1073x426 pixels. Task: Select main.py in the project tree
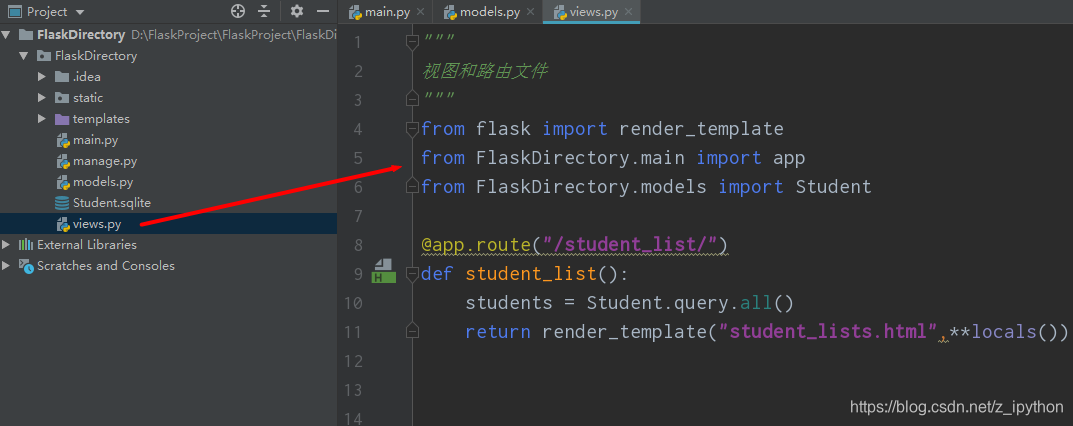[x=95, y=140]
